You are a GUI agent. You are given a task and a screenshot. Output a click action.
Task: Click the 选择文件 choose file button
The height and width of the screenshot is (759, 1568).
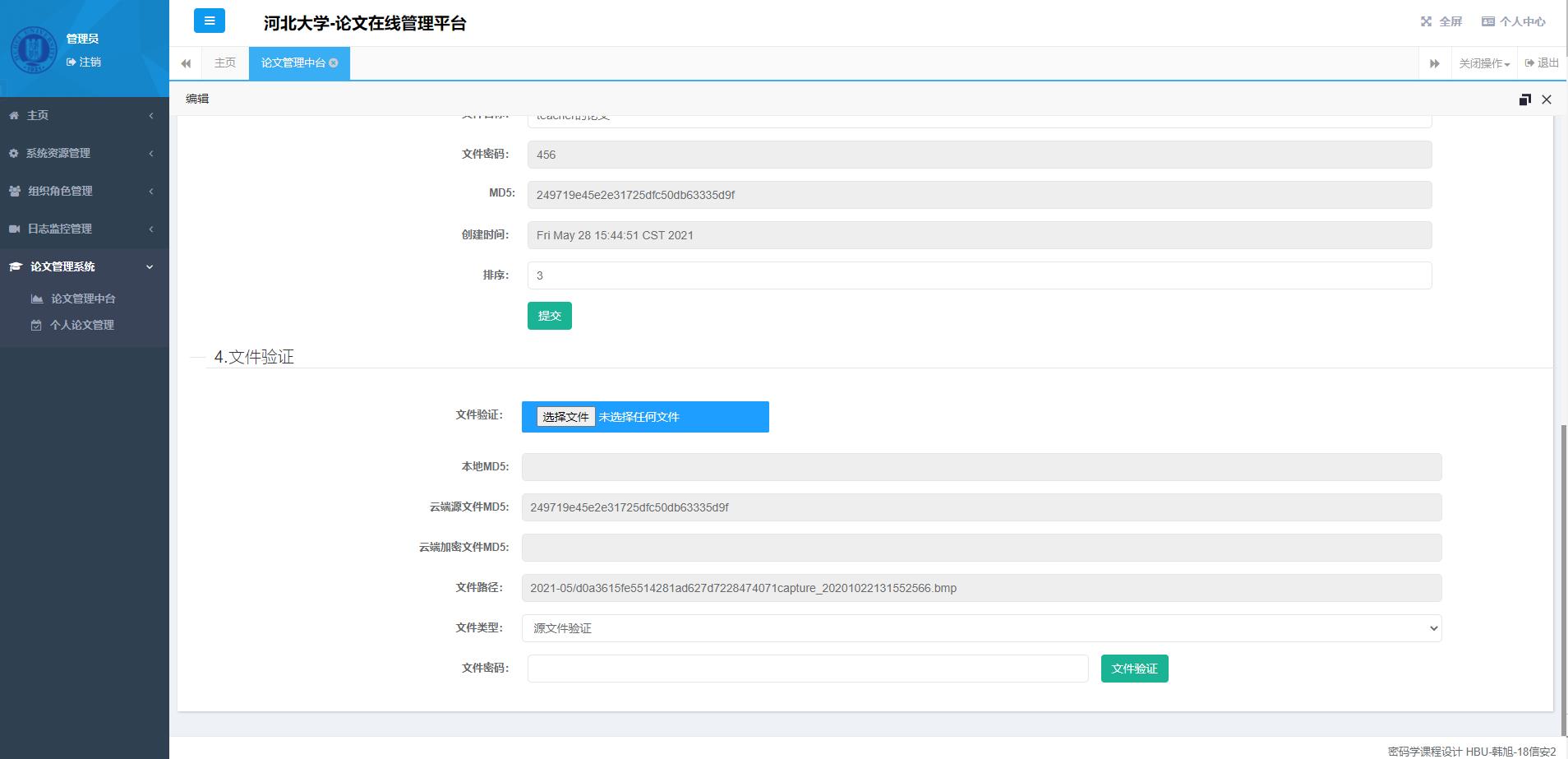click(565, 417)
